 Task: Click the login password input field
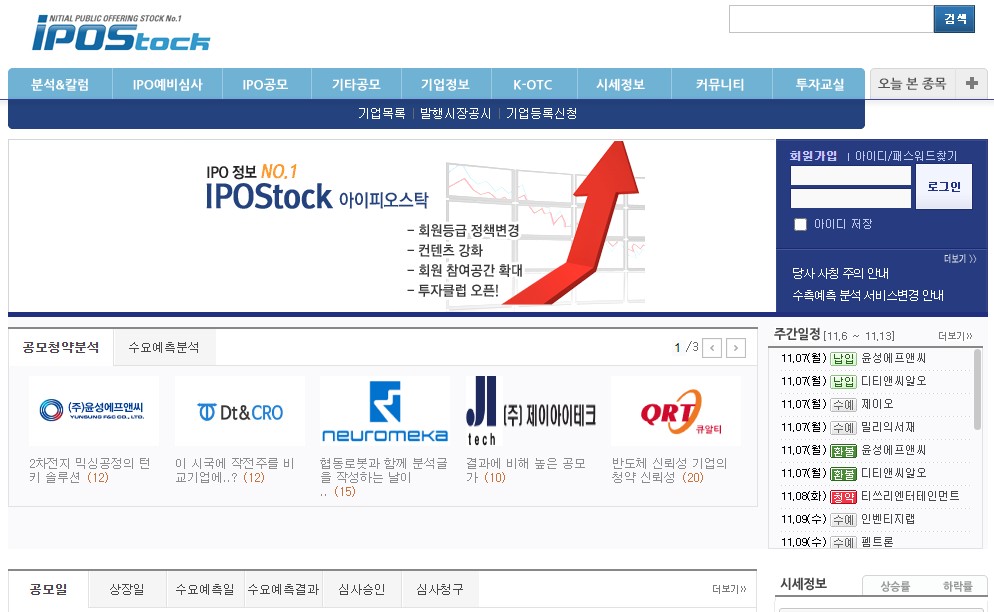(x=851, y=198)
